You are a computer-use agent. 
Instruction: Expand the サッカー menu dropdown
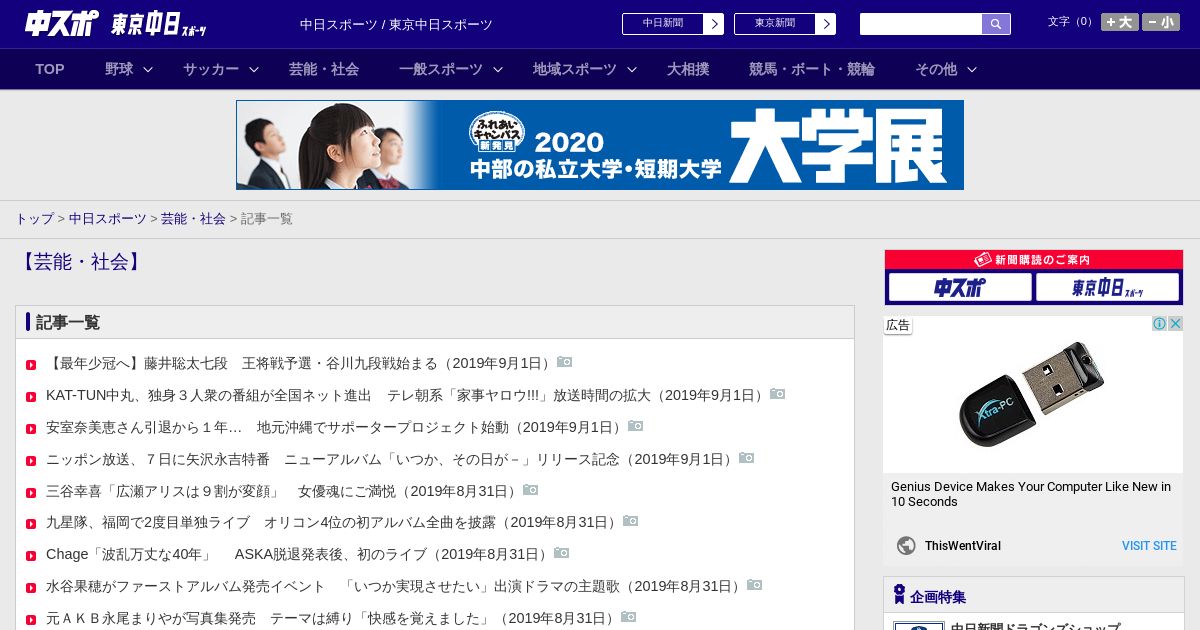click(221, 69)
